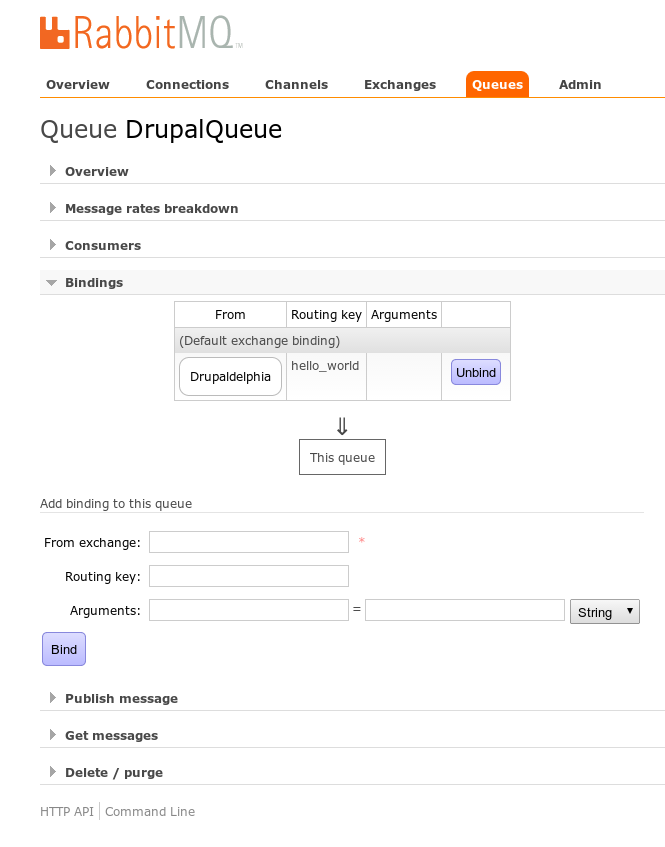Click the Queue DrupalQueue heading

pyautogui.click(x=161, y=130)
